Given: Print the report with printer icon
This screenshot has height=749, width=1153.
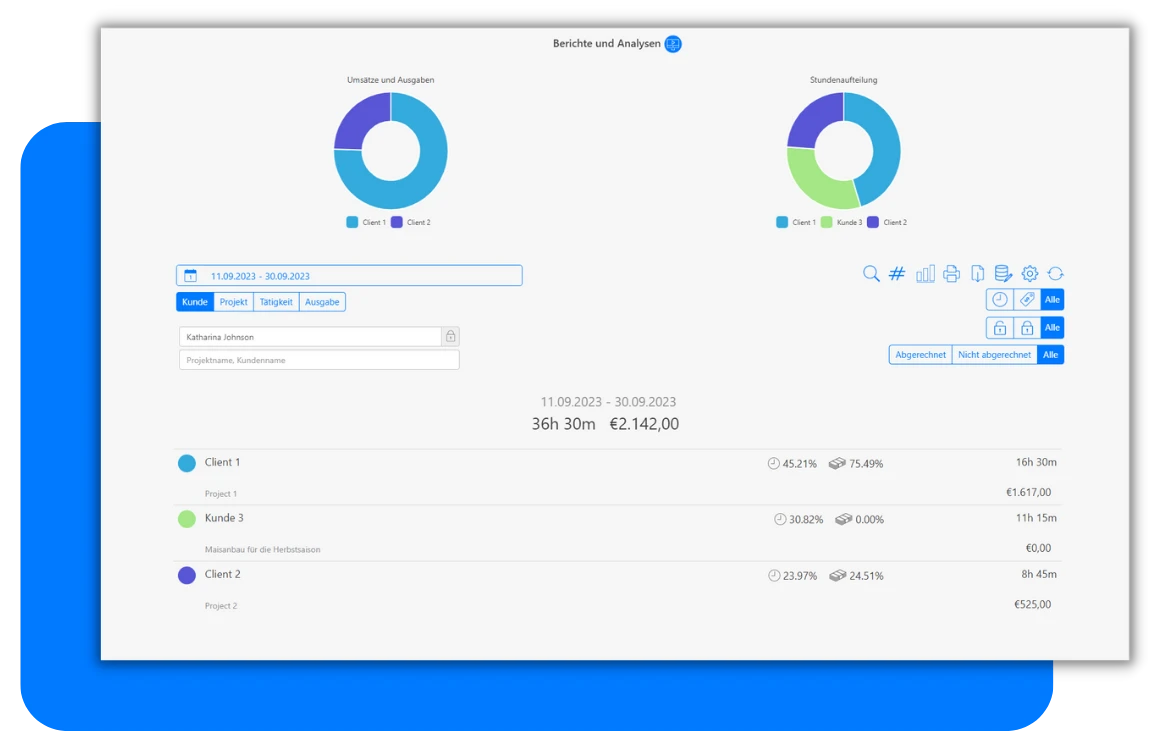Looking at the screenshot, I should pyautogui.click(x=951, y=274).
